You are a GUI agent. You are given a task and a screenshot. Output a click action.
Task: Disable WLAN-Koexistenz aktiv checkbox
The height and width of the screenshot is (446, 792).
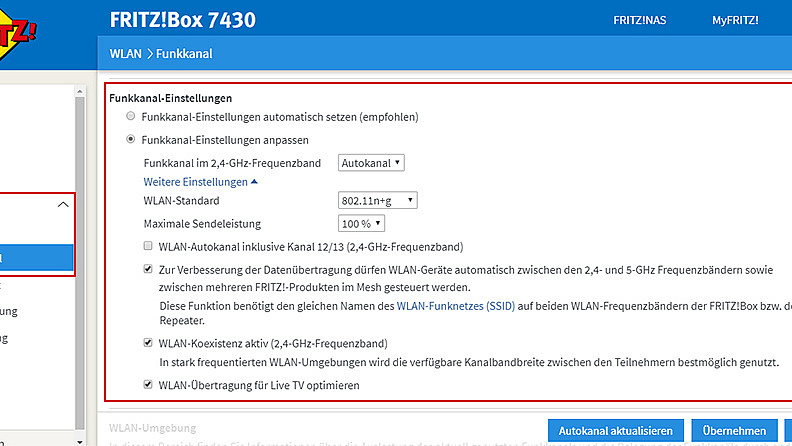point(148,343)
